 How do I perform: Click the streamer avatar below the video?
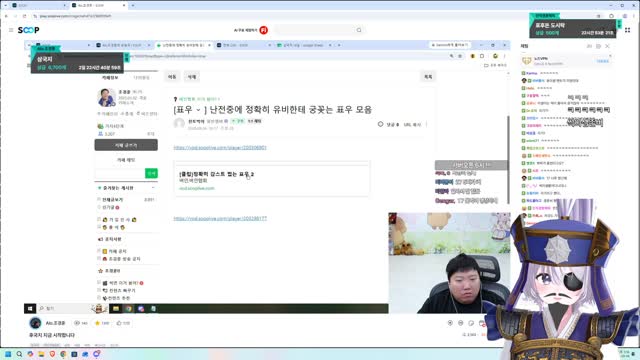click(36, 323)
